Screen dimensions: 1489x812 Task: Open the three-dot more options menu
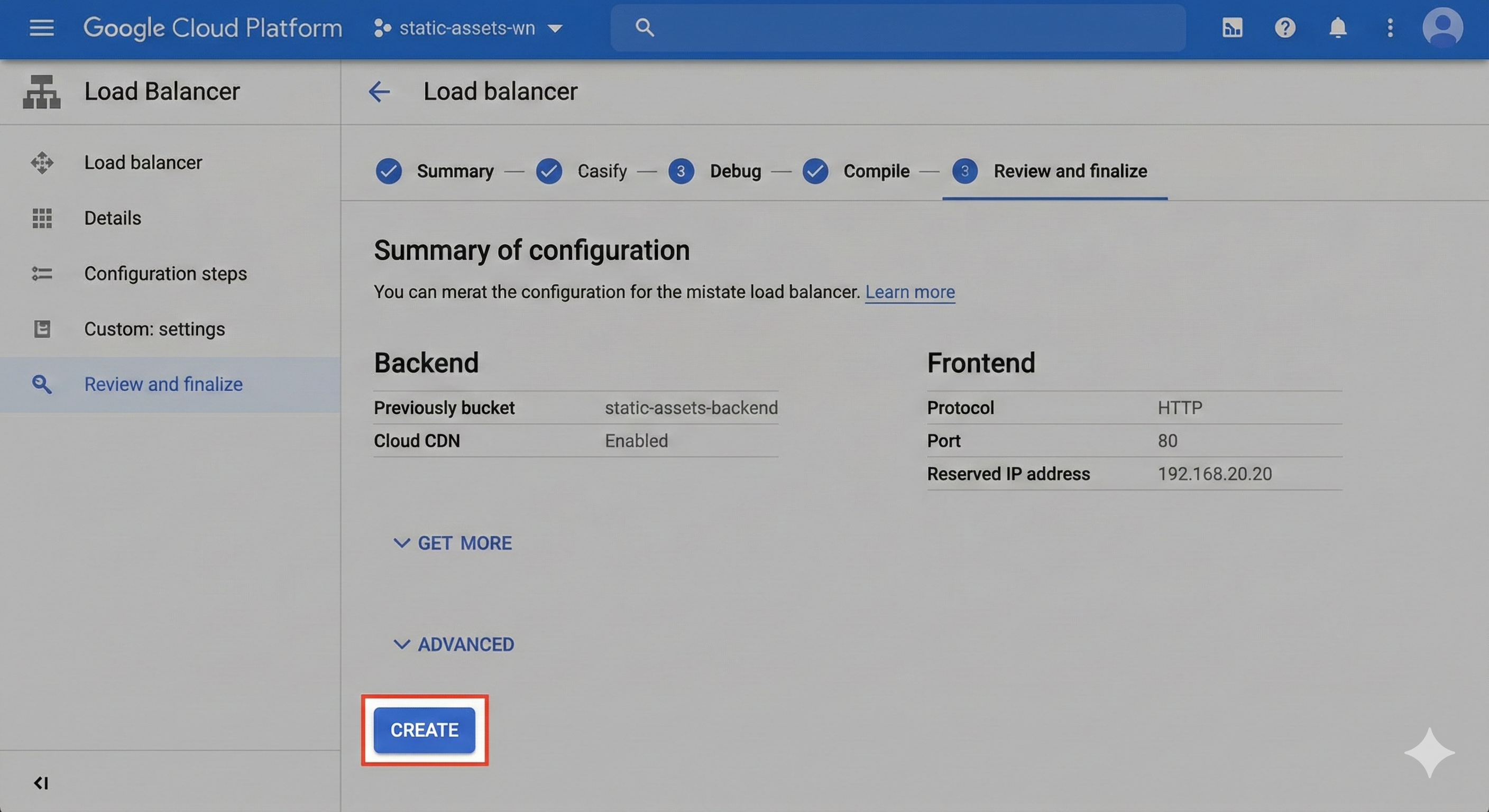click(1390, 27)
